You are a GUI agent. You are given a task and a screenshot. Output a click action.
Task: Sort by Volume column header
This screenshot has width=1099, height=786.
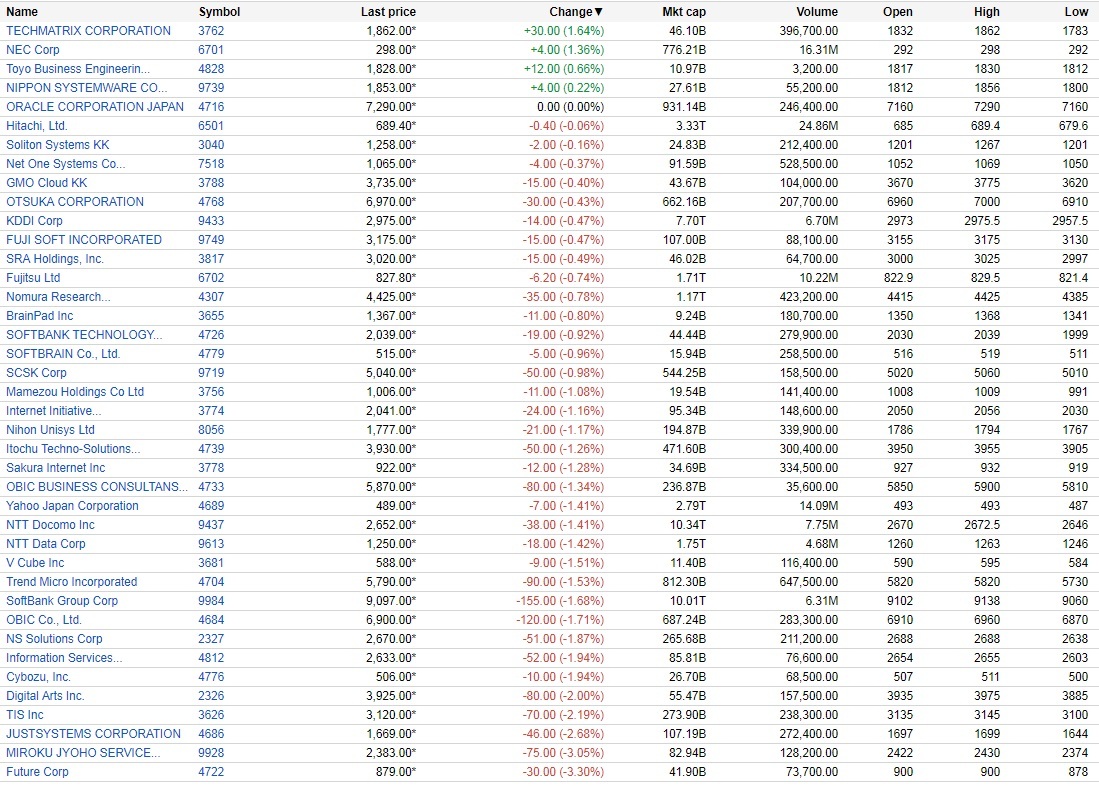[817, 12]
